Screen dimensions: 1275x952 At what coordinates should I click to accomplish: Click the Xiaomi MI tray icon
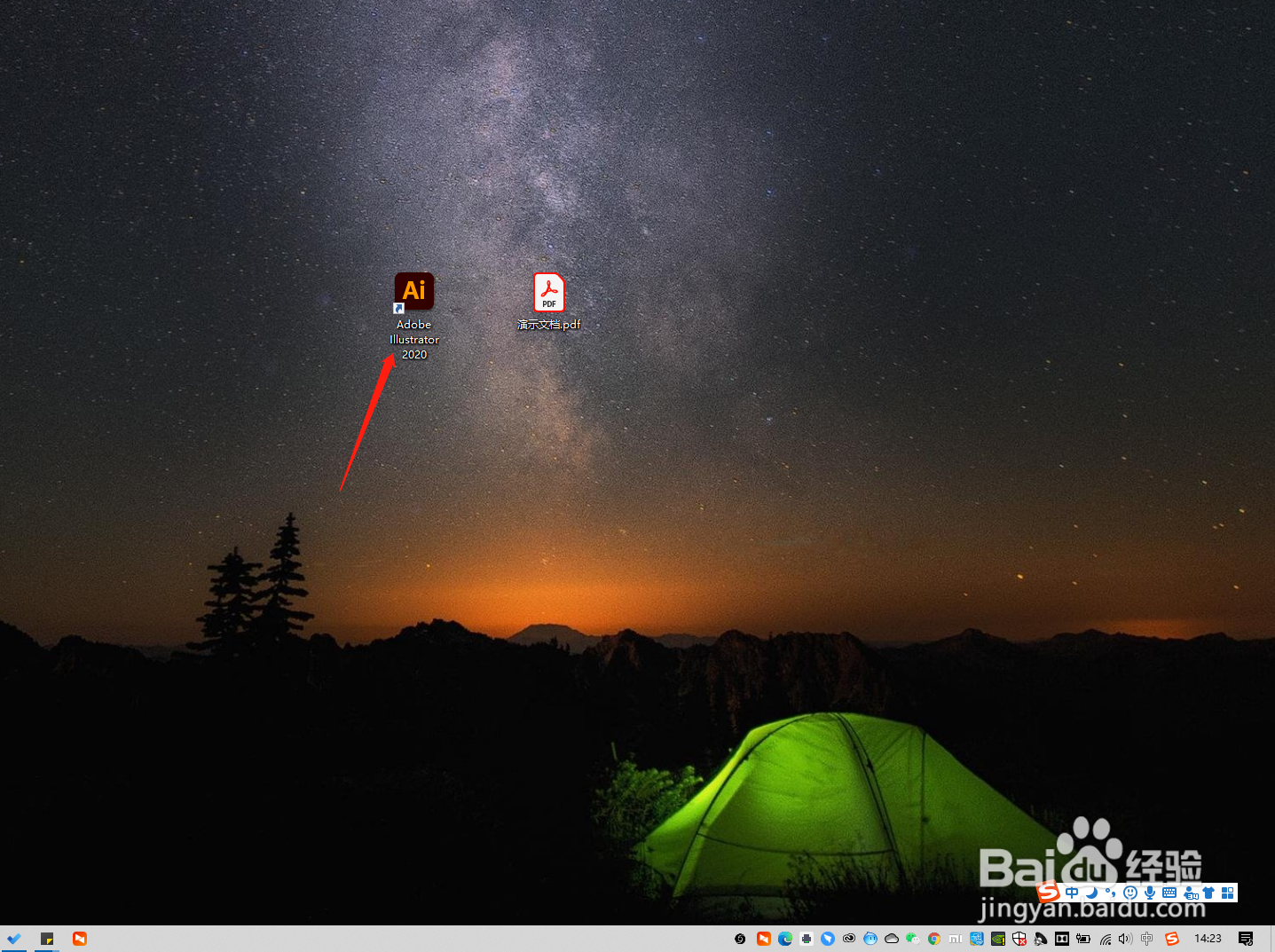pos(956,939)
